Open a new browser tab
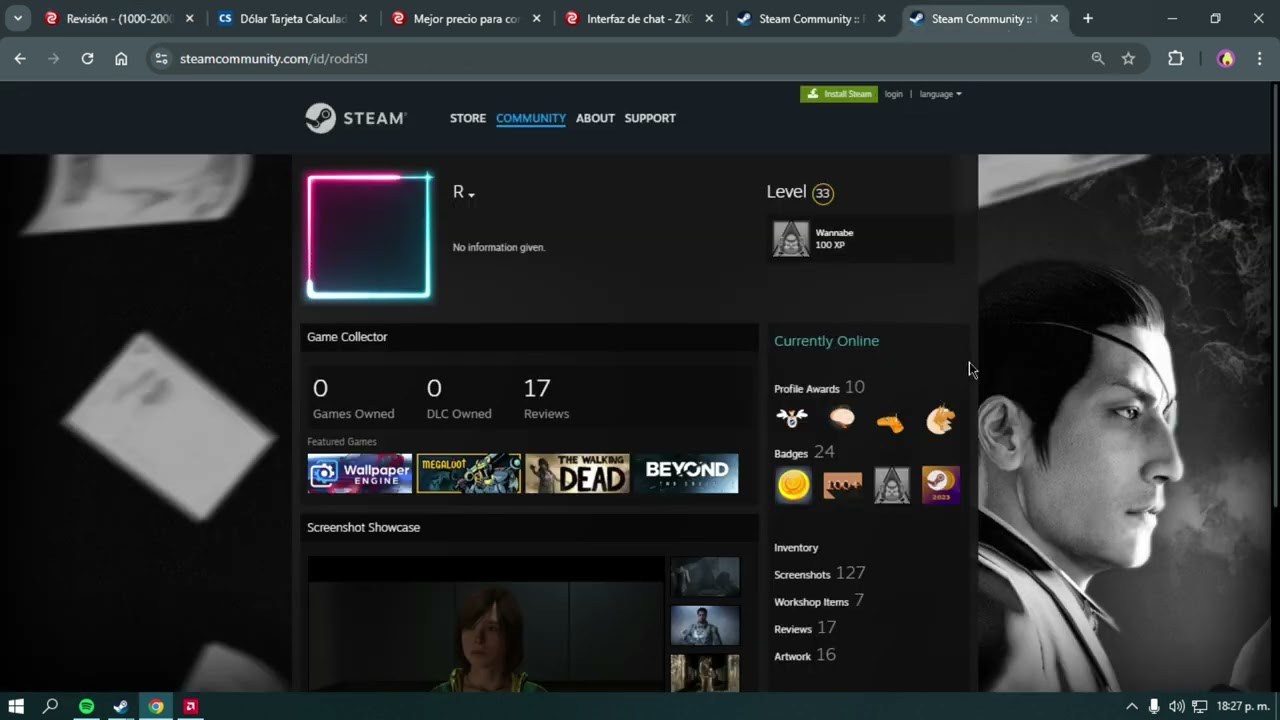 pyautogui.click(x=1088, y=18)
